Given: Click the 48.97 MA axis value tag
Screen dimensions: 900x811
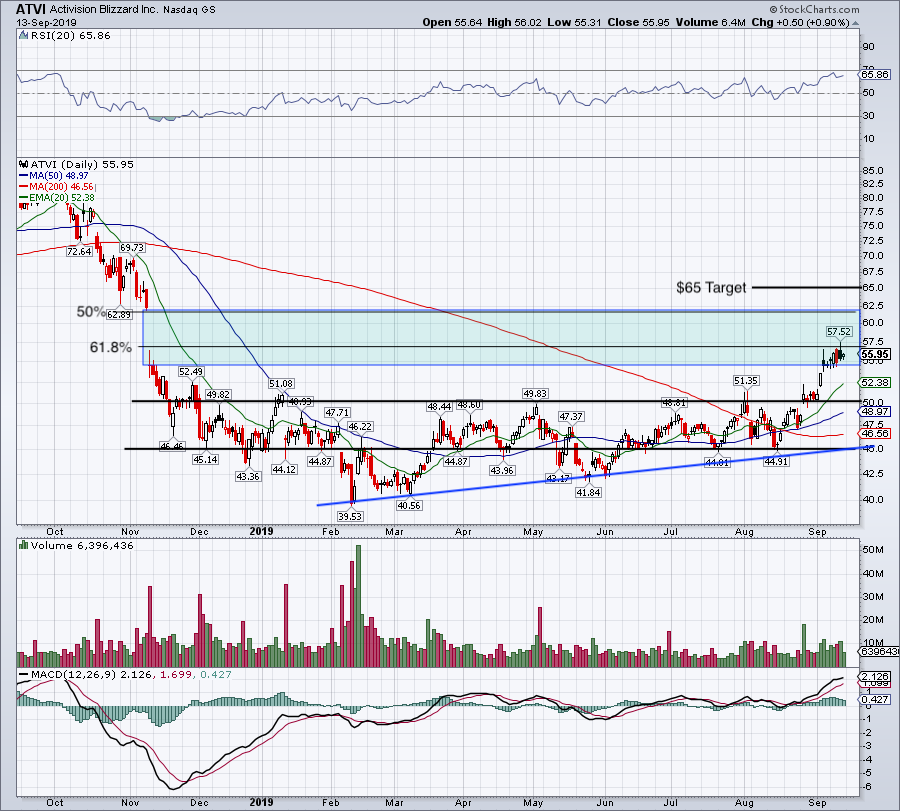Looking at the screenshot, I should (x=875, y=412).
